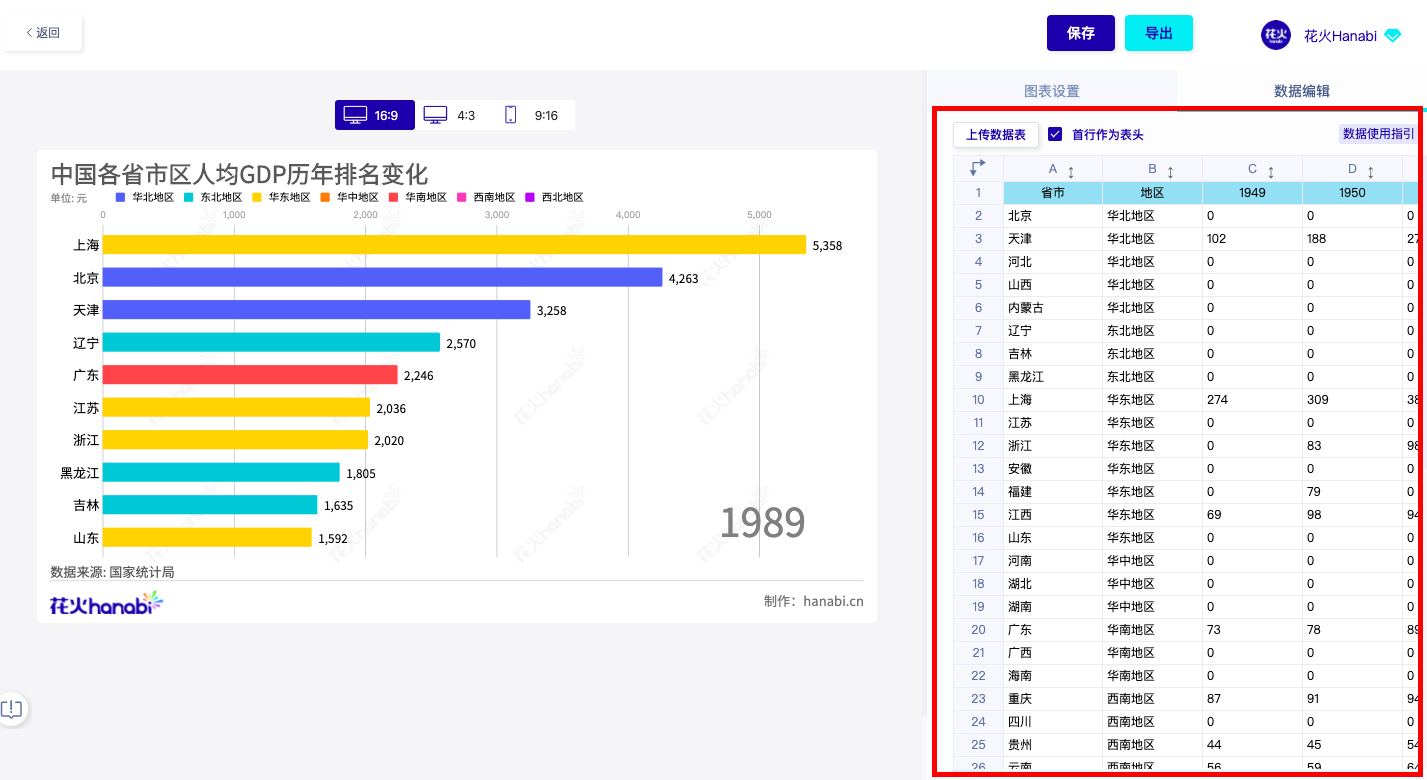1427x780 pixels.
Task: Click the 广东 red bar in the chart
Action: click(x=250, y=375)
